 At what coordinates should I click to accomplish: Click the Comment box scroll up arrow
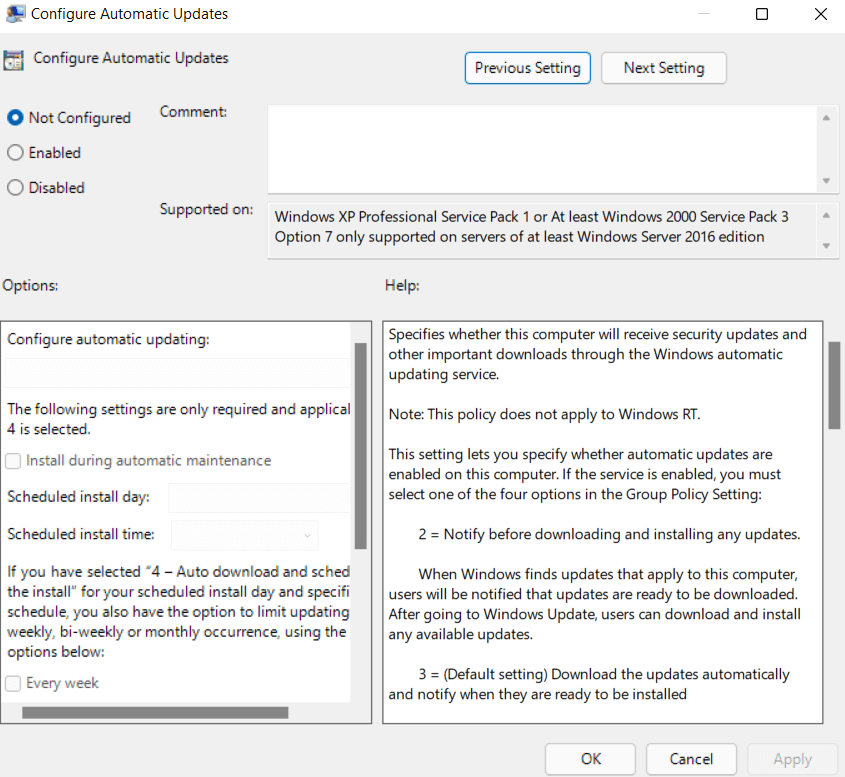[x=826, y=118]
